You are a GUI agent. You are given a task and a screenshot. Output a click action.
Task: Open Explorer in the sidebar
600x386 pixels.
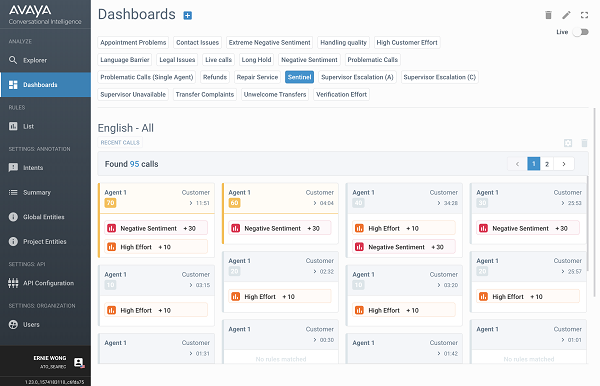click(x=46, y=60)
